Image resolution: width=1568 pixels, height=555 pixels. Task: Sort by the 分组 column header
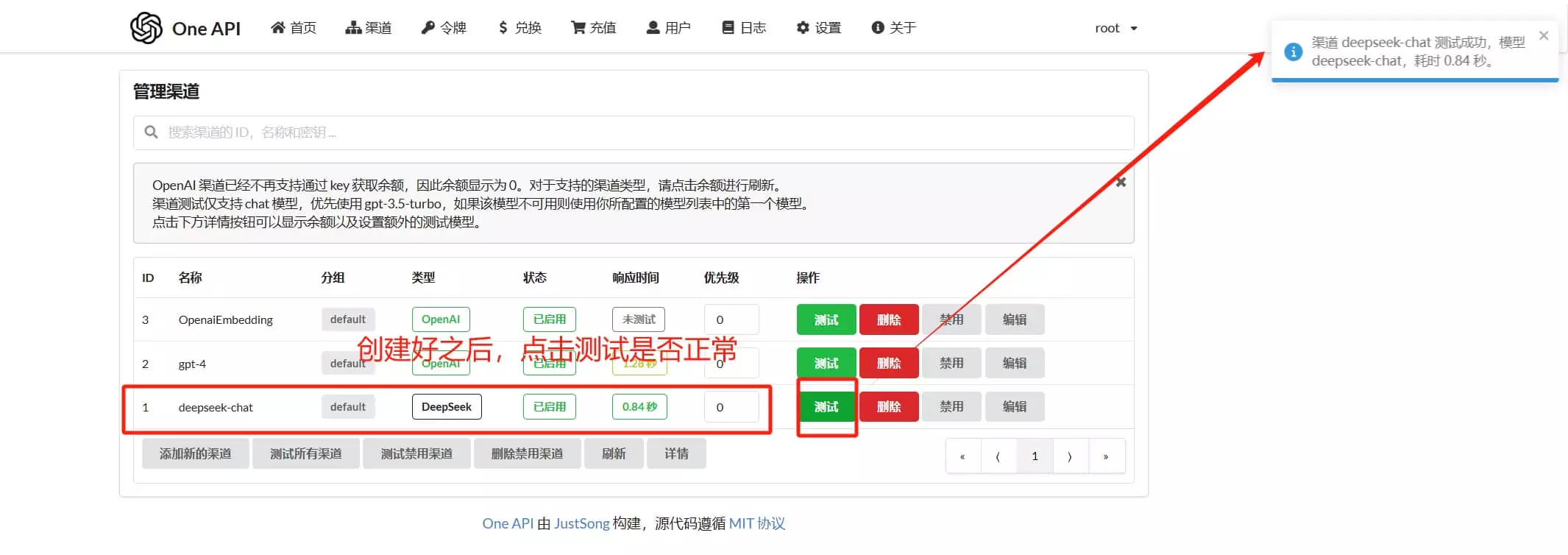point(333,277)
